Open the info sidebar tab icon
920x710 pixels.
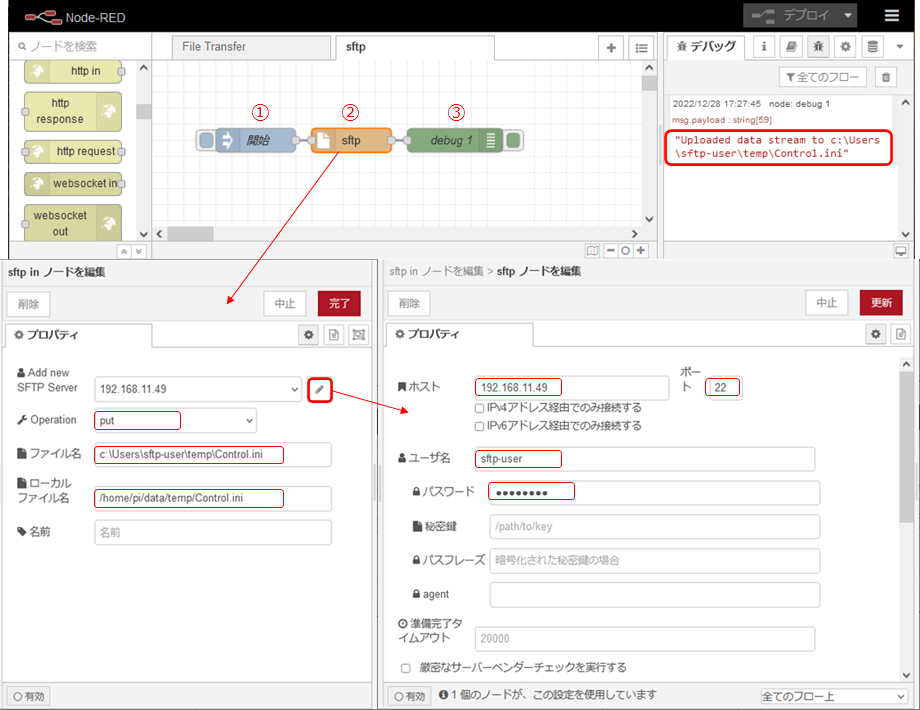763,47
